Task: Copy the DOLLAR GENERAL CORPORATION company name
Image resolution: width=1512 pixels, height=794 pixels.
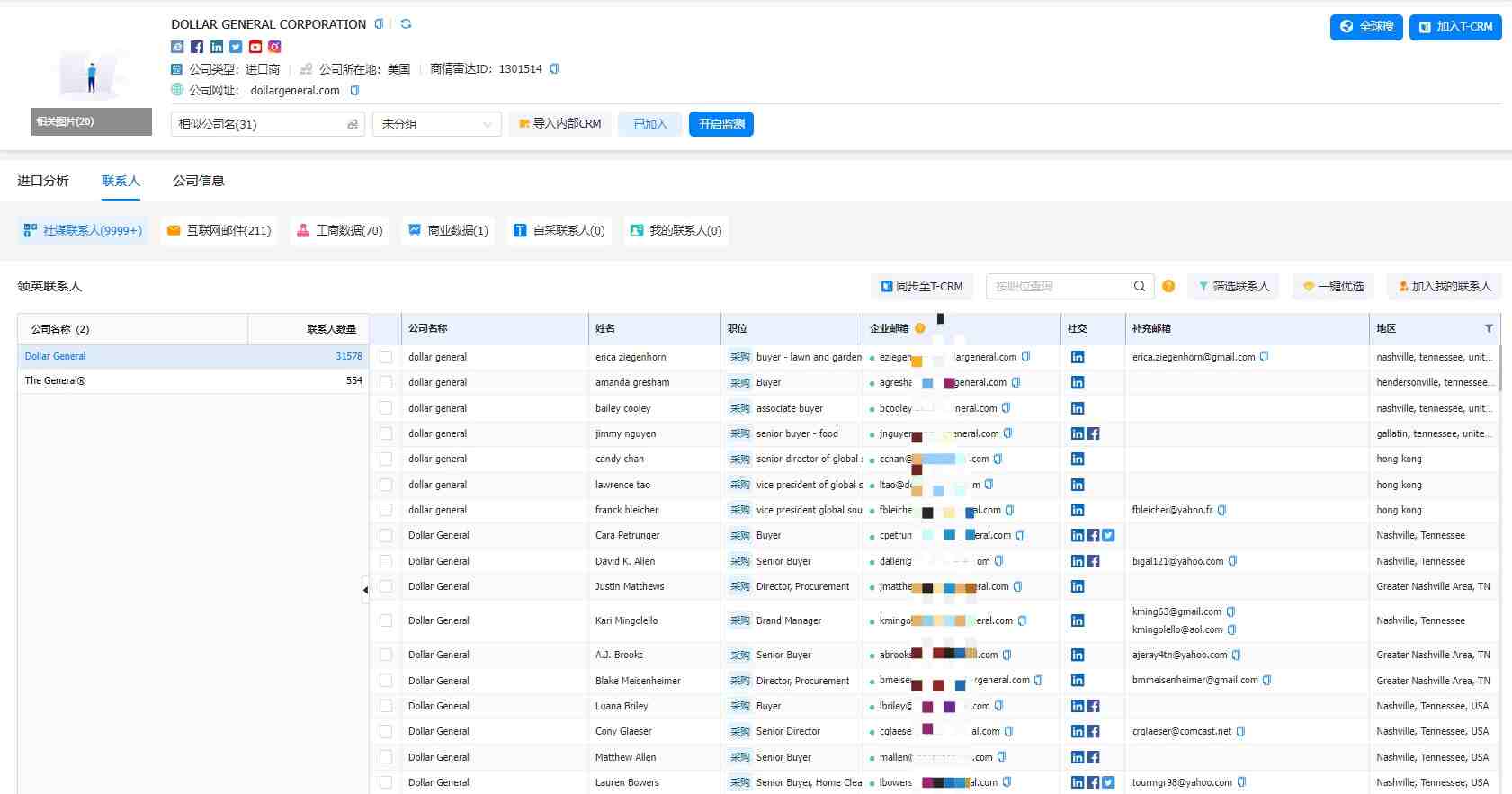Action: coord(379,24)
